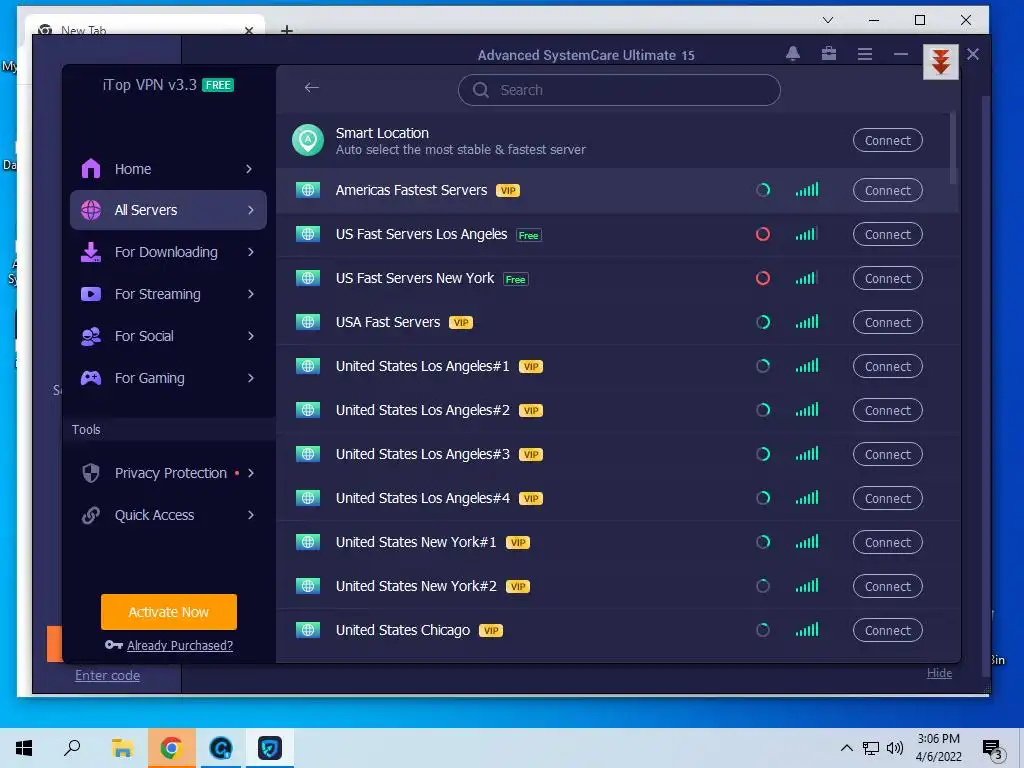This screenshot has height=768, width=1024.
Task: Click the Smart Location pin icon
Action: point(308,140)
